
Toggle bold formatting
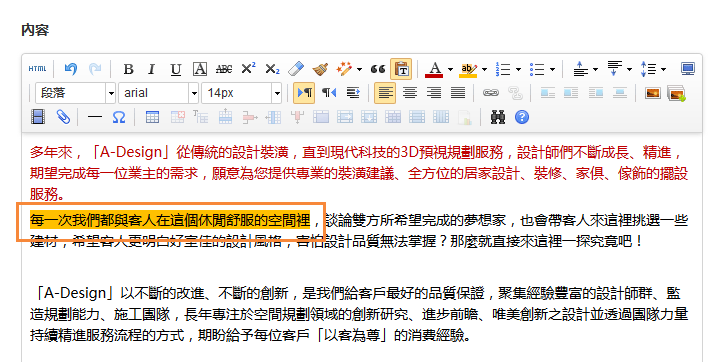[128, 69]
